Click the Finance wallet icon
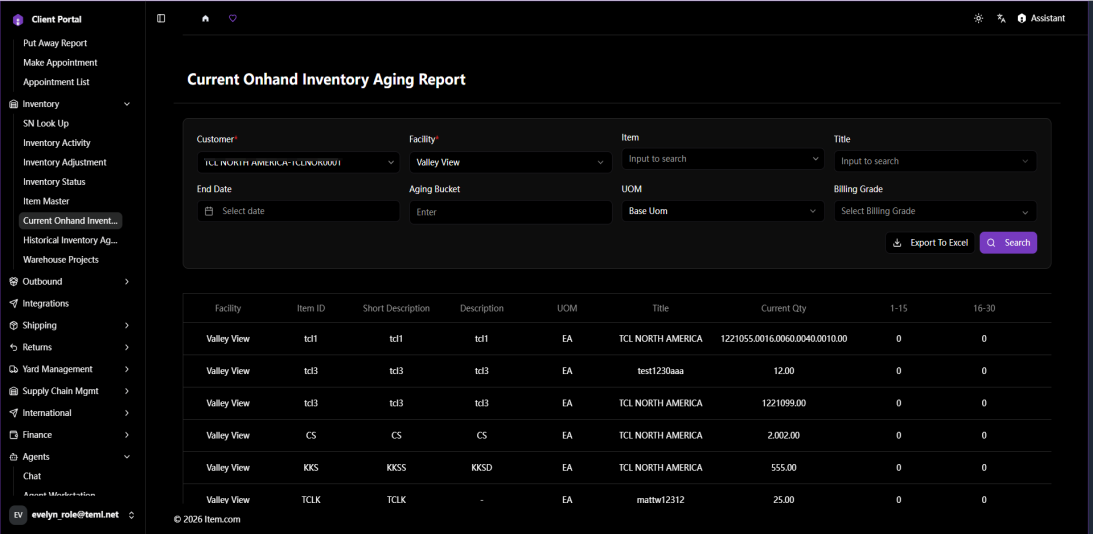Viewport: 1093px width, 534px height. [13, 434]
